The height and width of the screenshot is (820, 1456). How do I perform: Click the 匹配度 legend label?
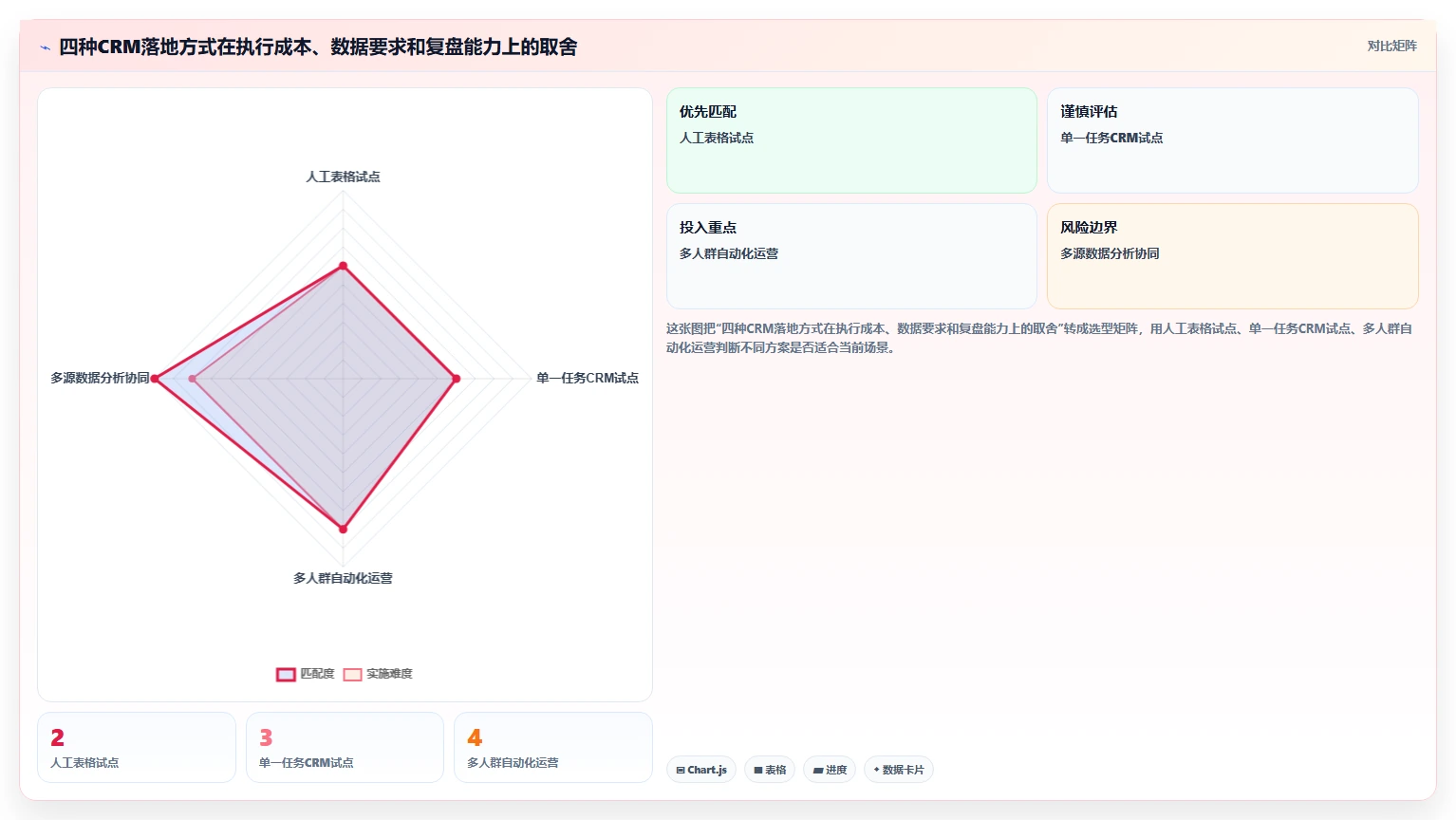pyautogui.click(x=317, y=674)
